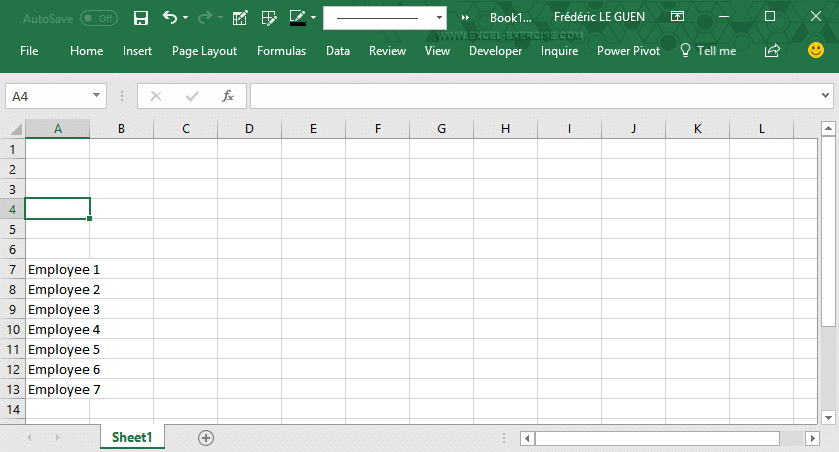Open the Name Box dropdown arrow
This screenshot has height=452, width=839.
click(96, 96)
